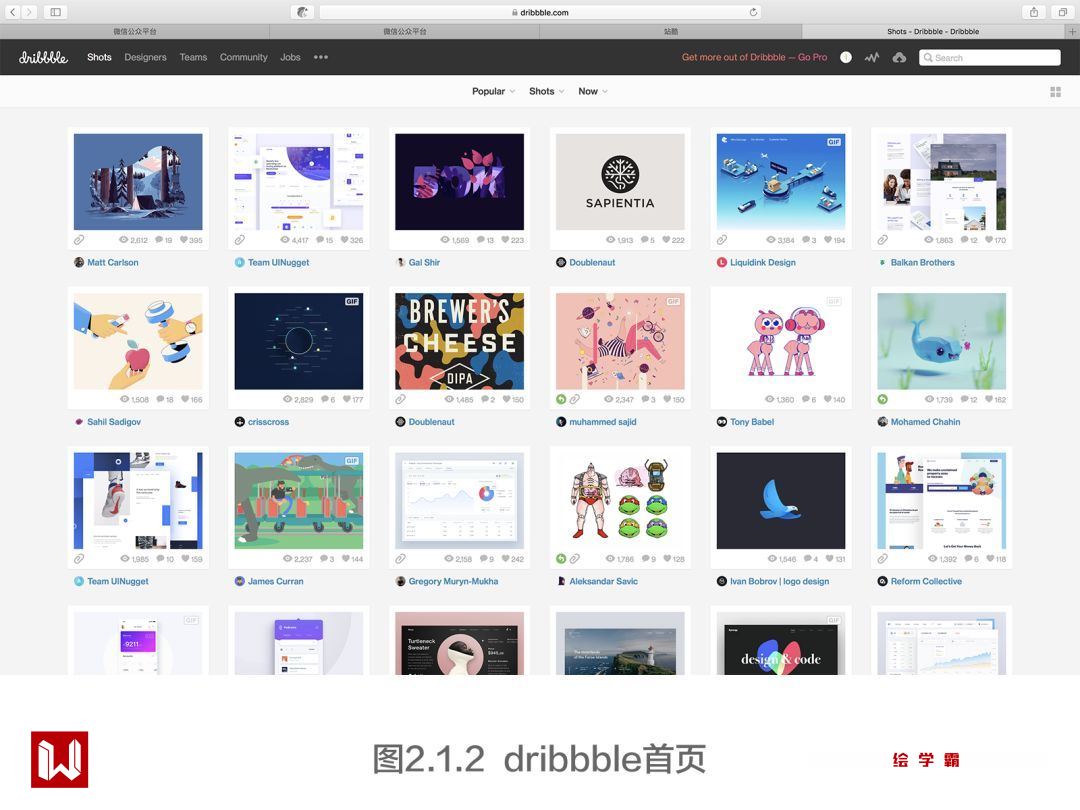The height and width of the screenshot is (810, 1080).
Task: Open the Jobs nav item
Action: tap(290, 57)
